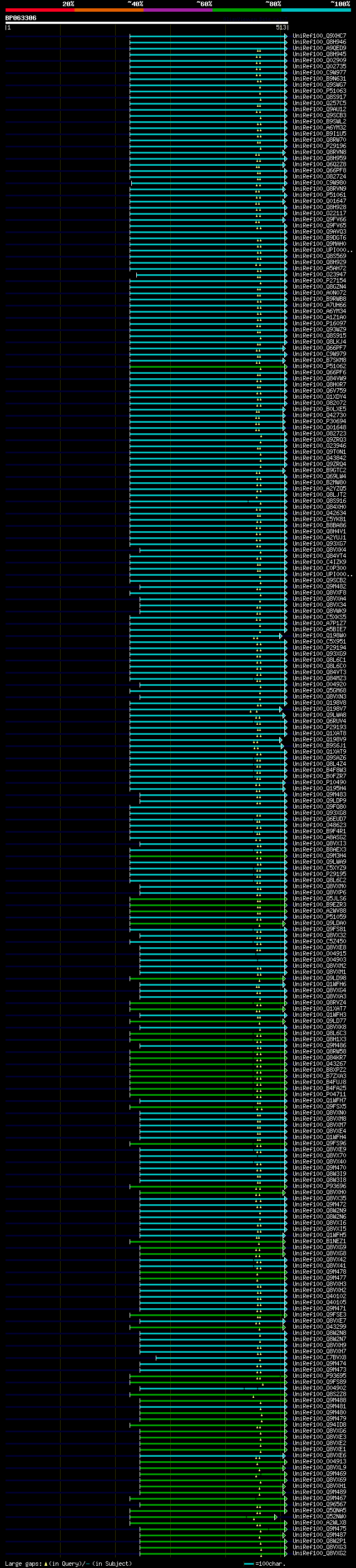Select the UniRef100_P29194 label
This screenshot has height=1568, width=356.
[x=319, y=647]
